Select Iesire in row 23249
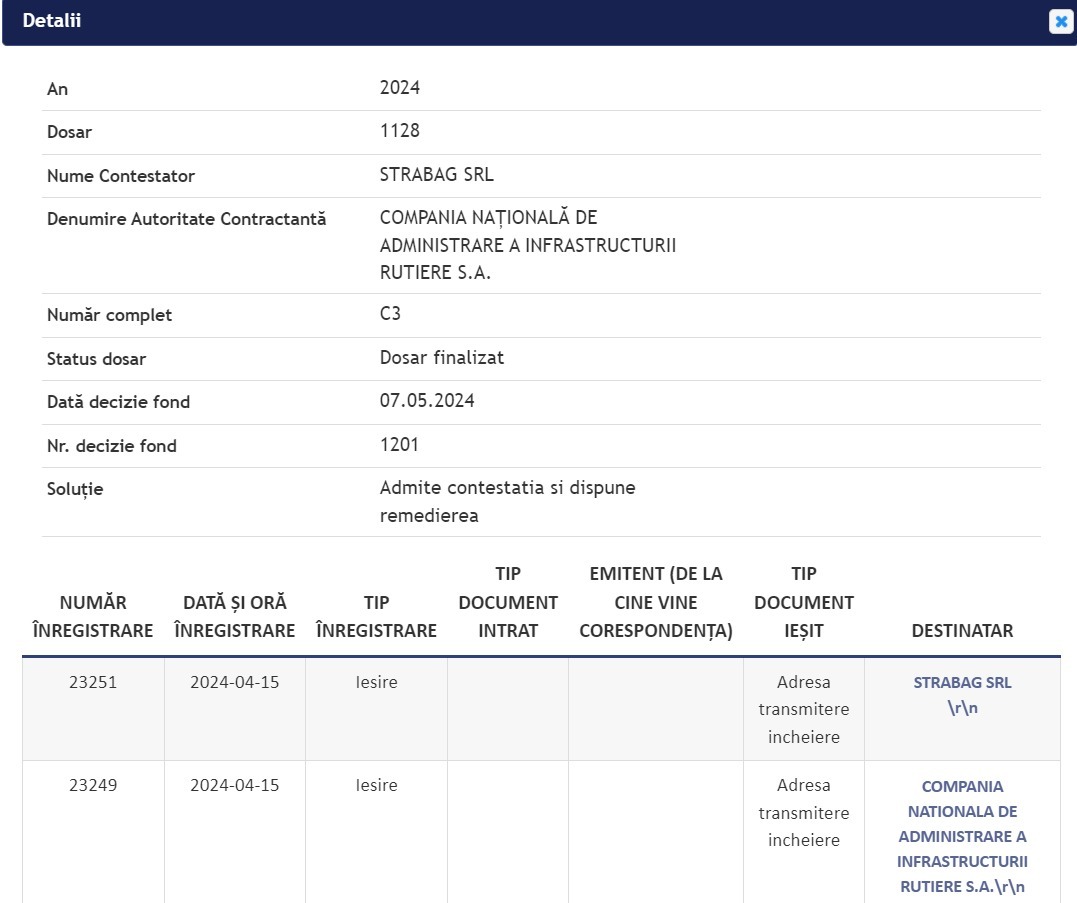 tap(376, 785)
